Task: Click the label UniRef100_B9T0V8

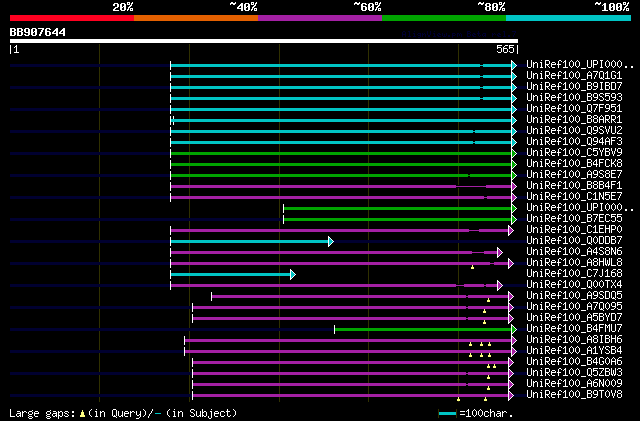Action: [574, 395]
